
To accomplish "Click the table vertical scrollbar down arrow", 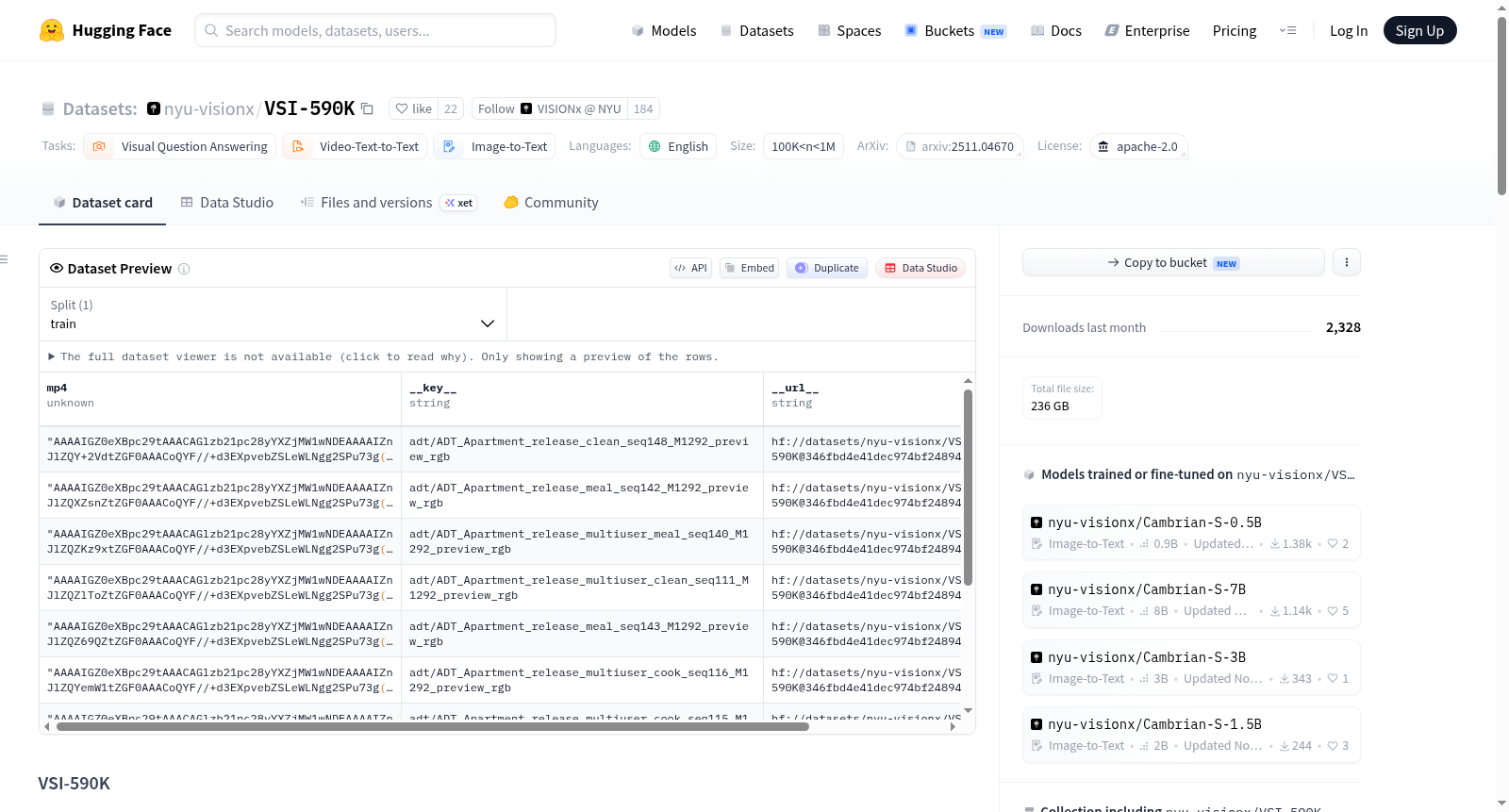I will point(968,710).
